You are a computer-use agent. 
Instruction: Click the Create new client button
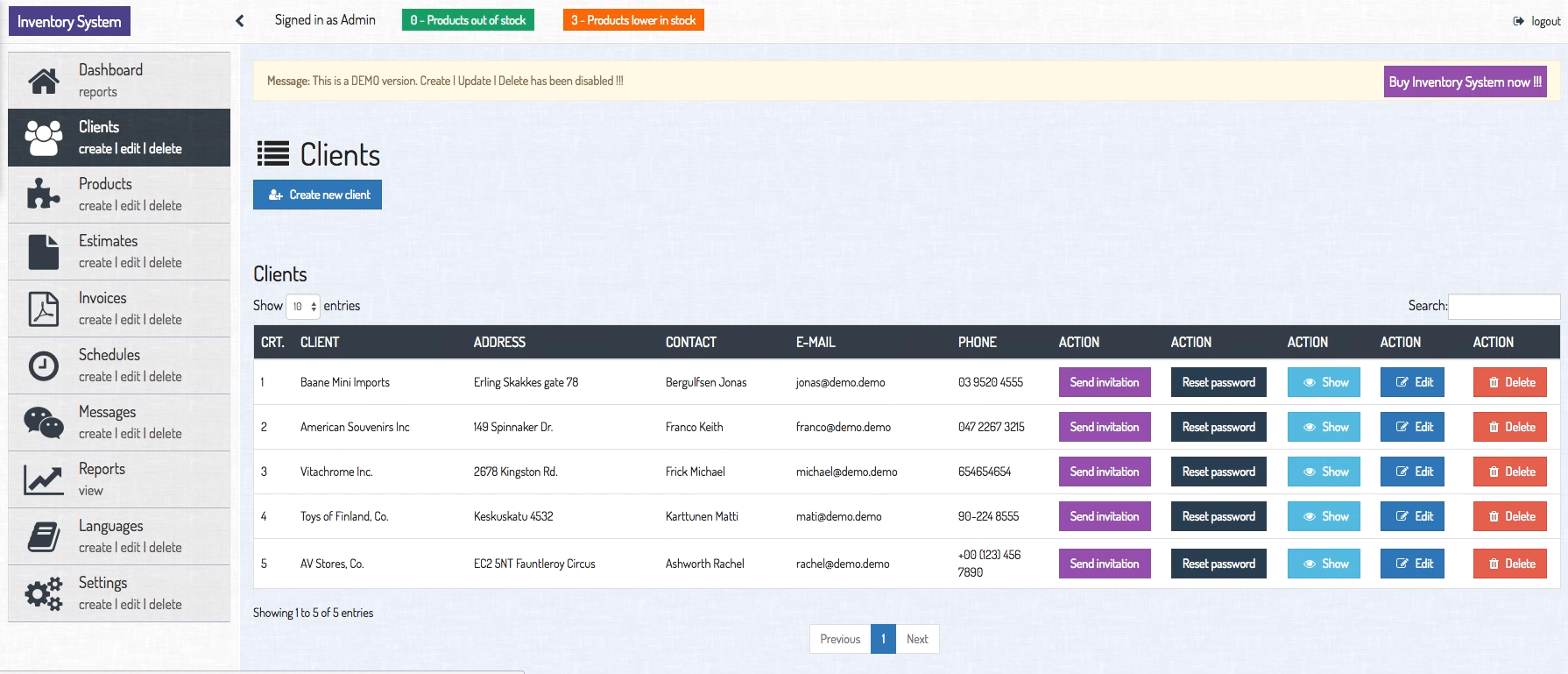318,195
